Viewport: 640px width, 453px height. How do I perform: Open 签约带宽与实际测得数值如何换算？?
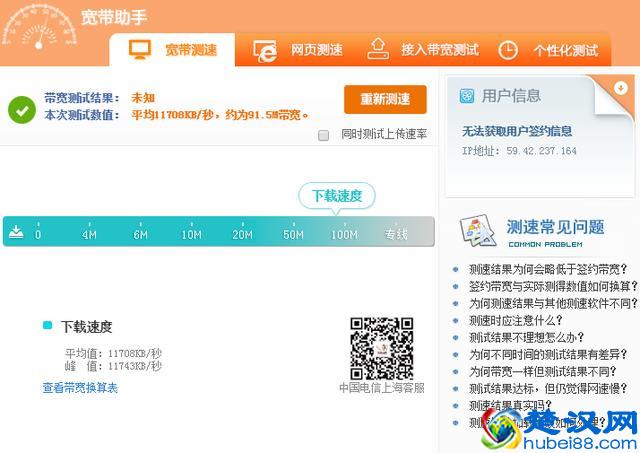coord(553,286)
